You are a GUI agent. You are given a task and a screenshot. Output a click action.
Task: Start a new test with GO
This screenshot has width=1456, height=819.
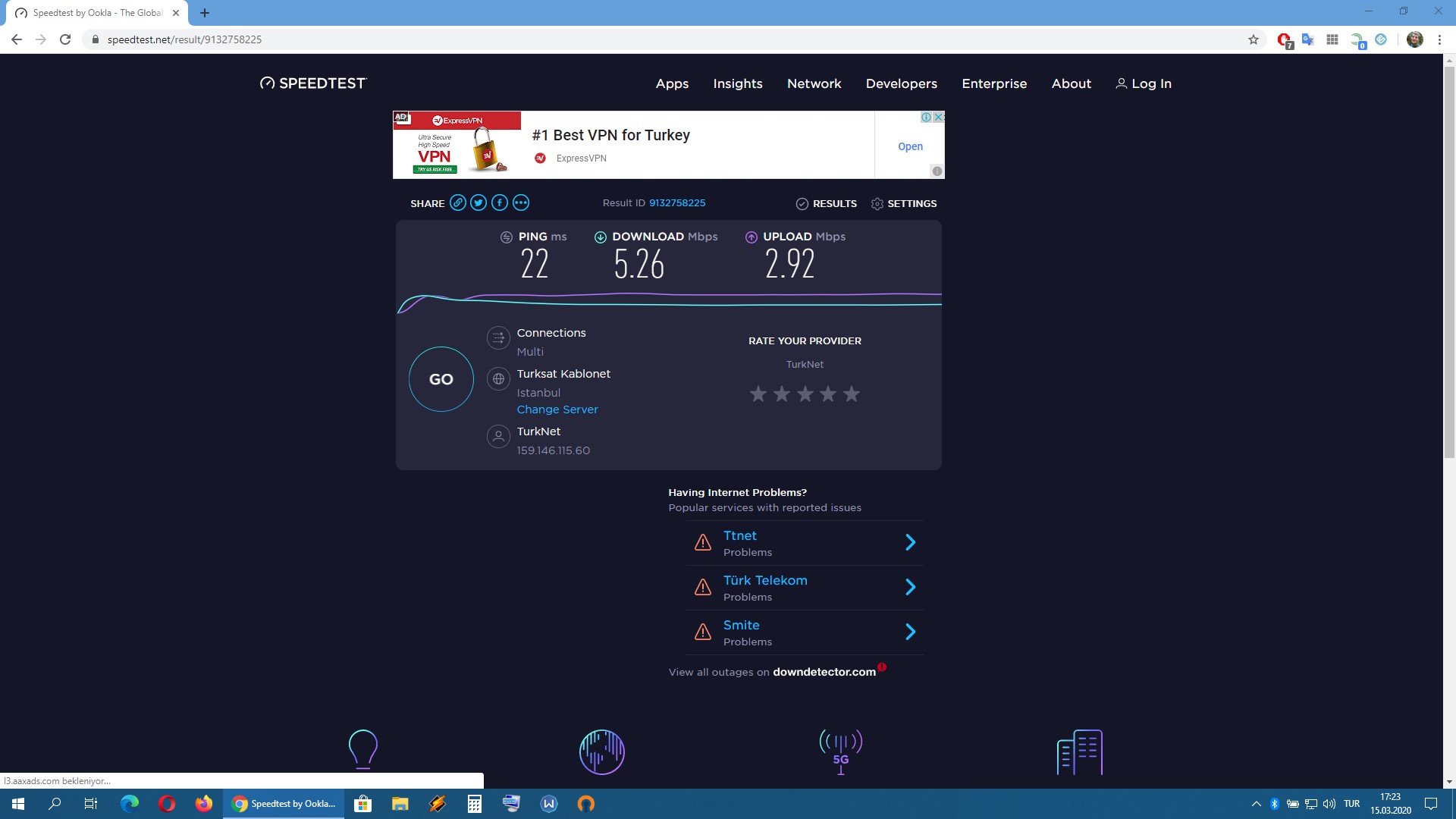pyautogui.click(x=441, y=379)
